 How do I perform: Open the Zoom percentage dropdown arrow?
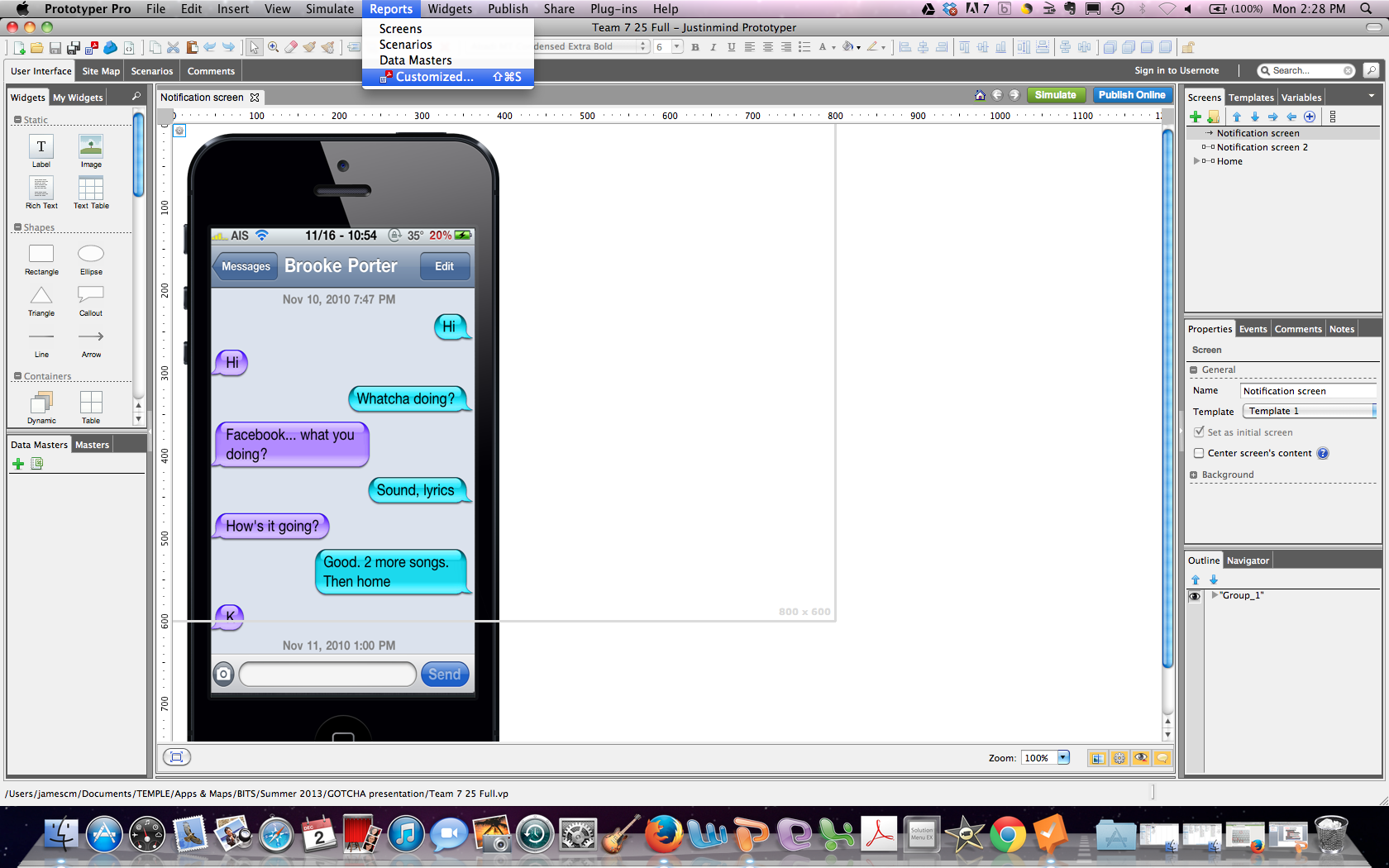pos(1063,757)
